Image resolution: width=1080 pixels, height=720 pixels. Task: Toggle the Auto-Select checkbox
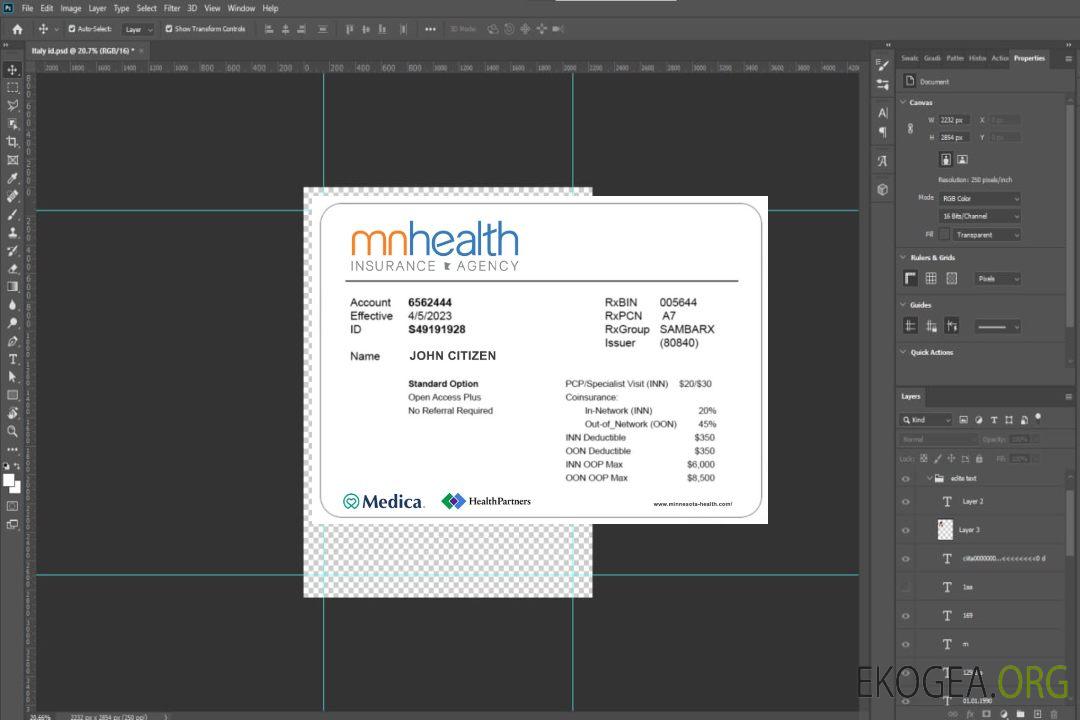click(x=72, y=29)
